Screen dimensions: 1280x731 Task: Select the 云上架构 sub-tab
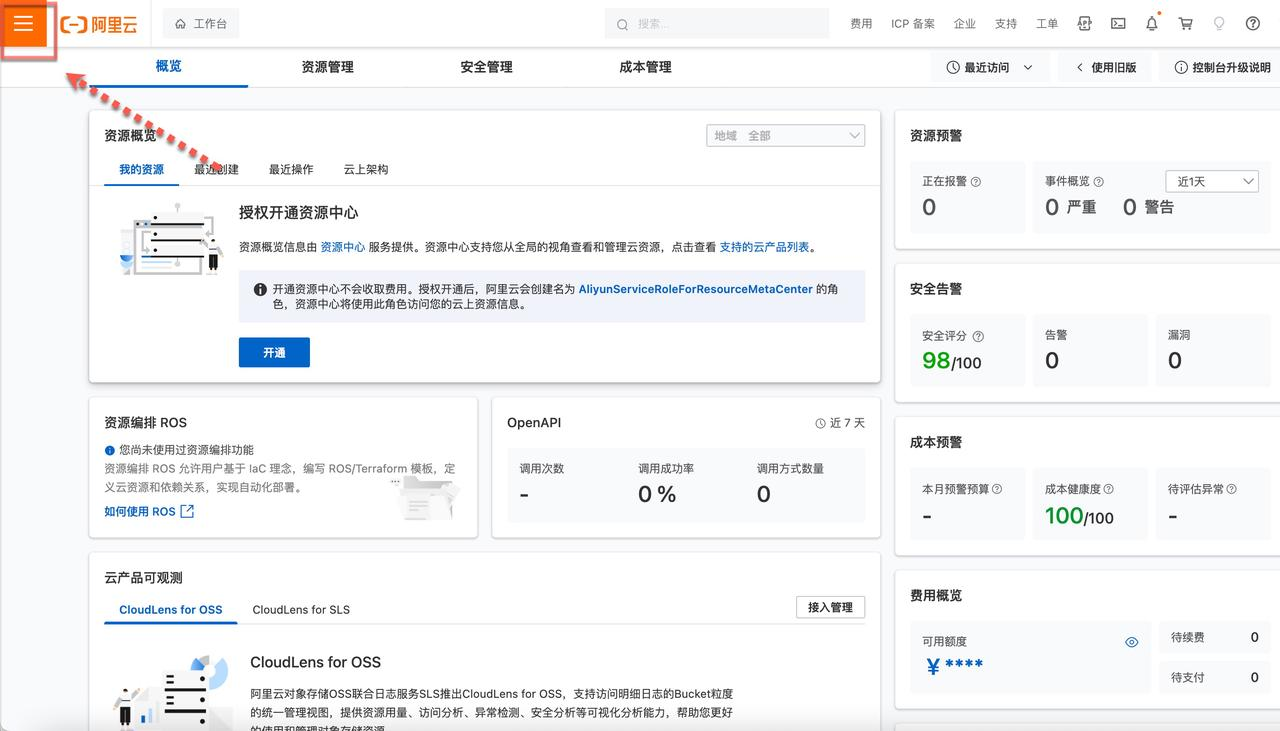click(366, 169)
